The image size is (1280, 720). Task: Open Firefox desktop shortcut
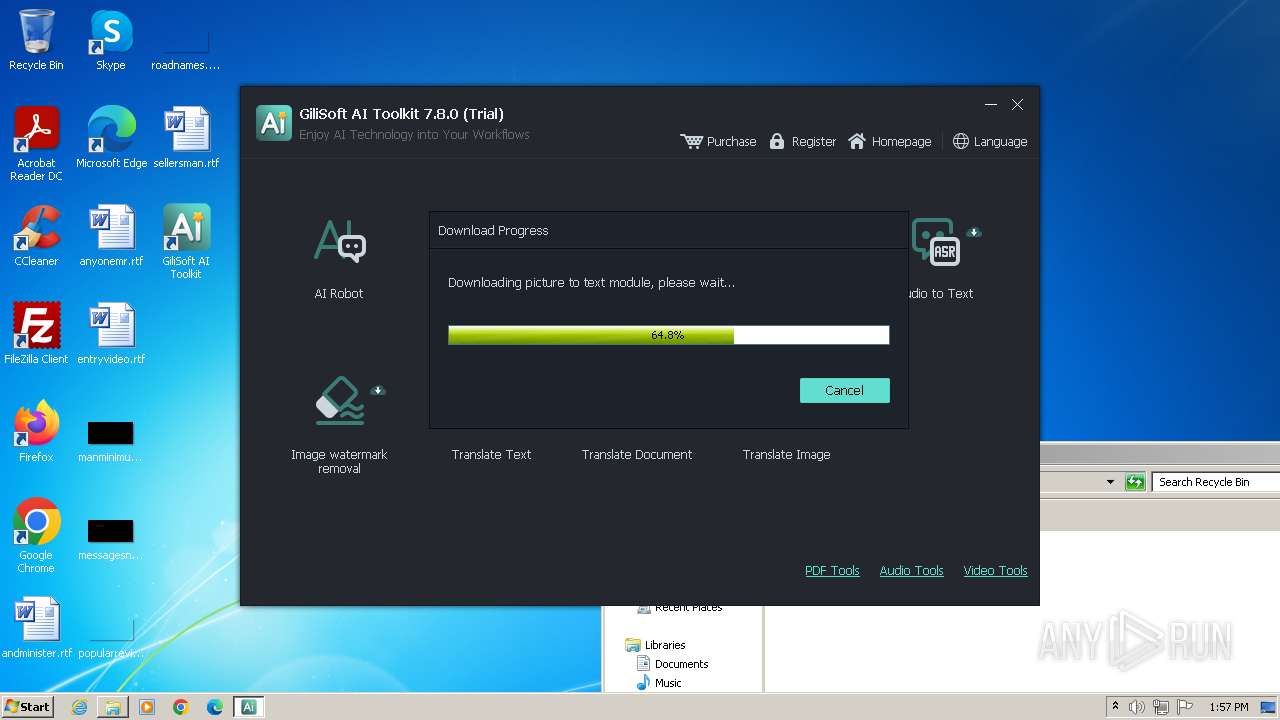tap(36, 432)
